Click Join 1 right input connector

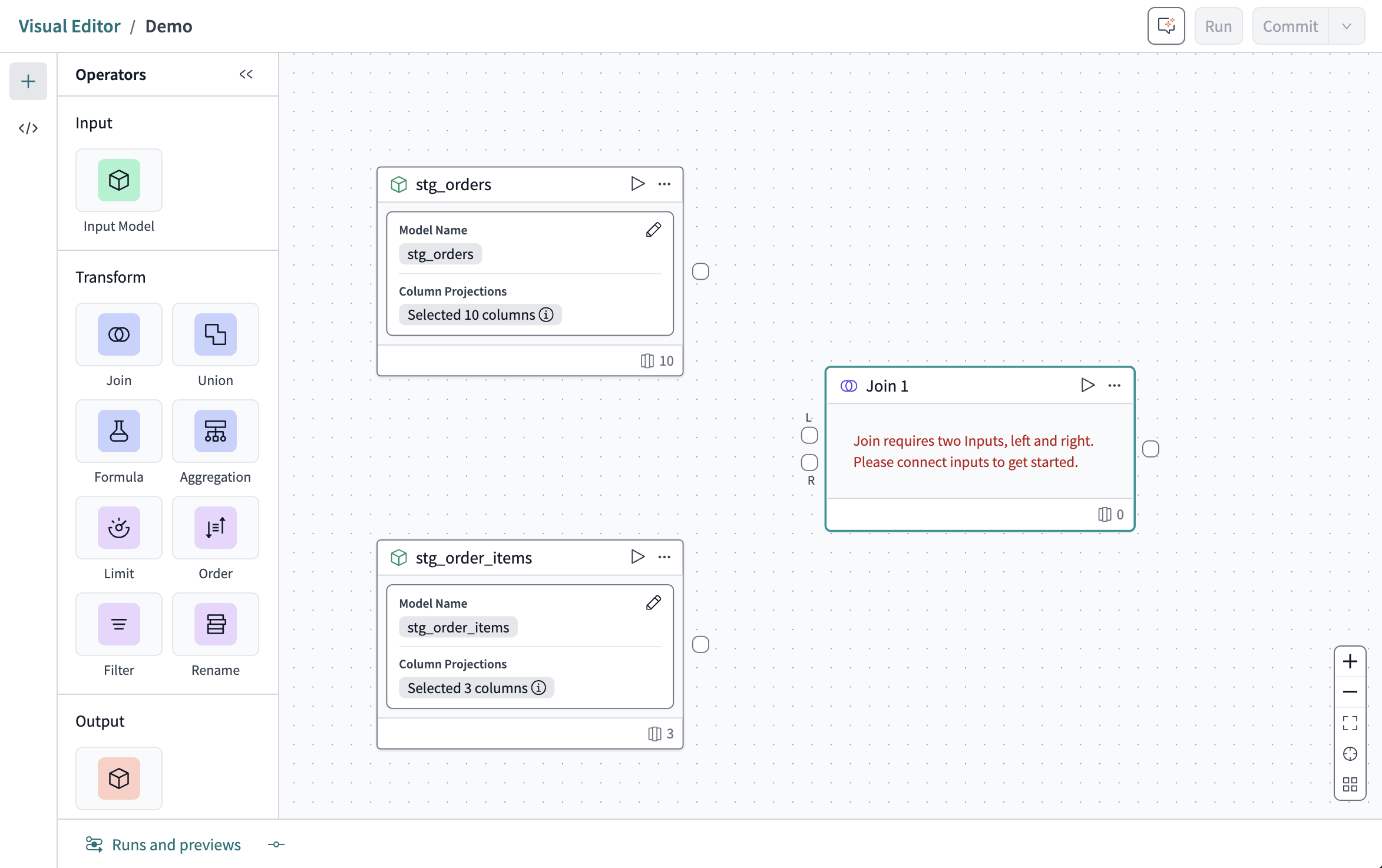(x=809, y=462)
